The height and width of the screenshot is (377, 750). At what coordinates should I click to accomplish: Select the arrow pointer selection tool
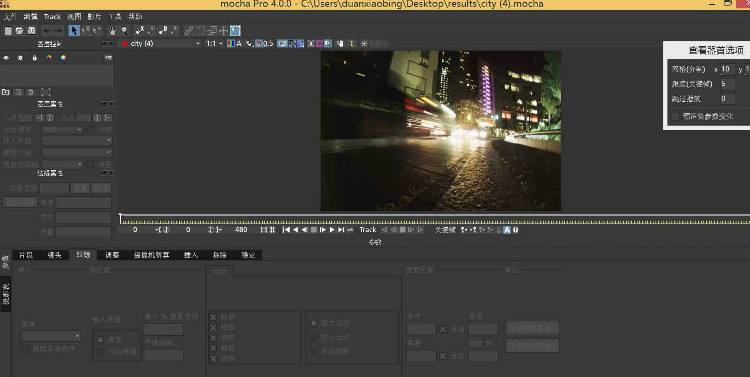[x=74, y=31]
